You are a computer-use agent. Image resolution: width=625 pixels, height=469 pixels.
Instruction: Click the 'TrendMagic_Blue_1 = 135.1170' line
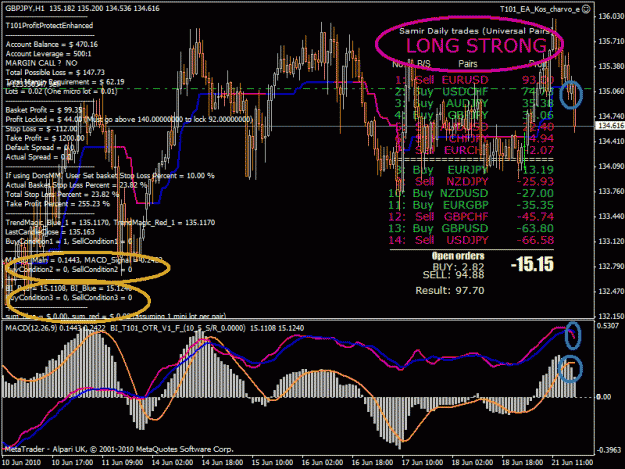[x=110, y=222]
